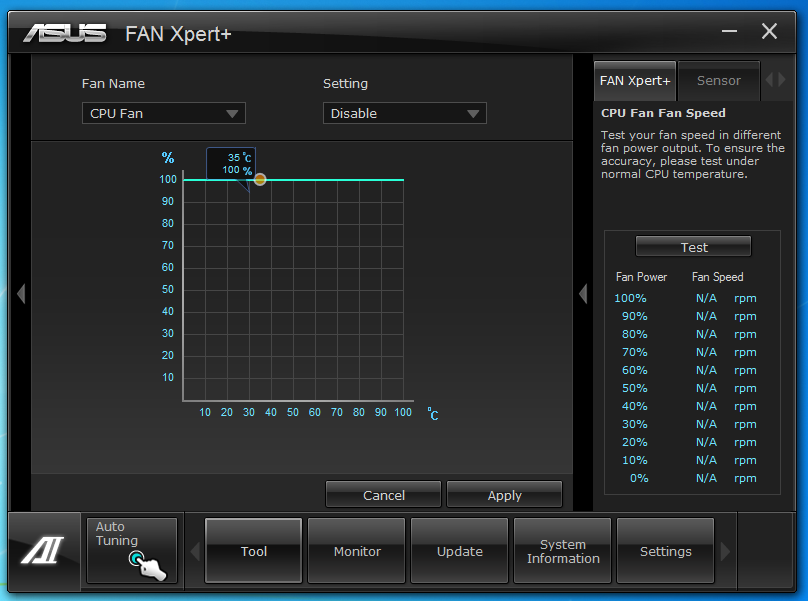Click the Fan Power column header

(x=641, y=277)
